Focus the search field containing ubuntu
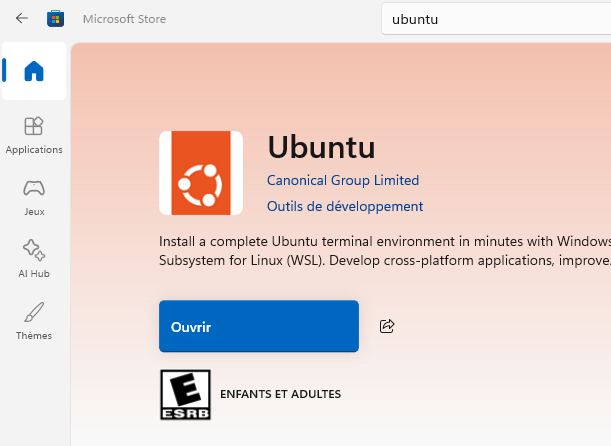Screen dimensions: 611x446 (x=496, y=19)
